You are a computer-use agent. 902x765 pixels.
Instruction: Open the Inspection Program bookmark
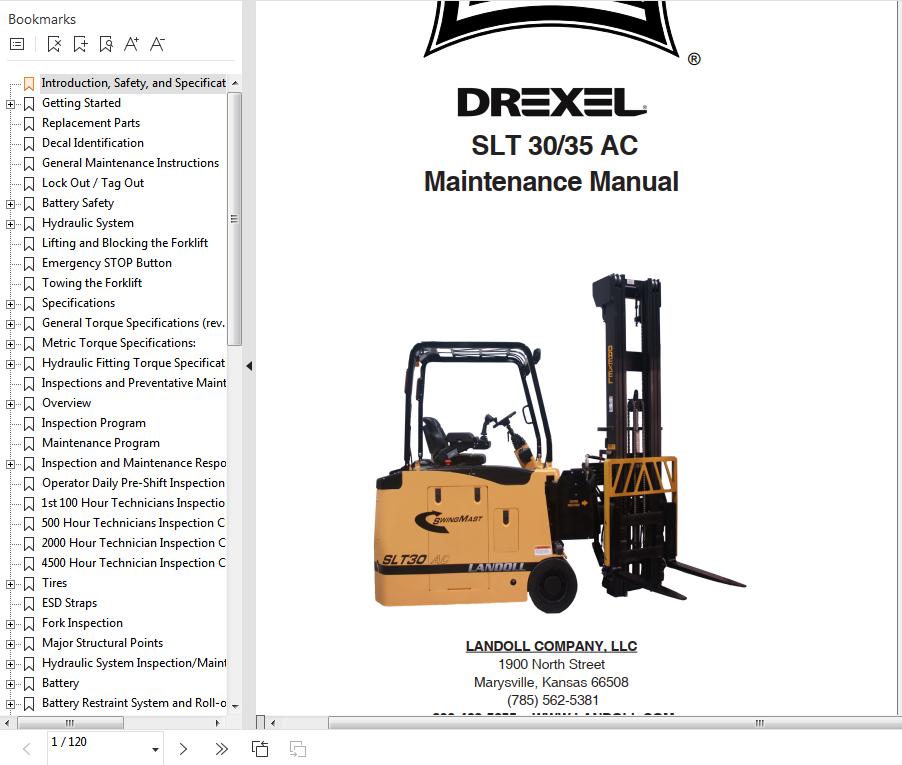click(93, 423)
